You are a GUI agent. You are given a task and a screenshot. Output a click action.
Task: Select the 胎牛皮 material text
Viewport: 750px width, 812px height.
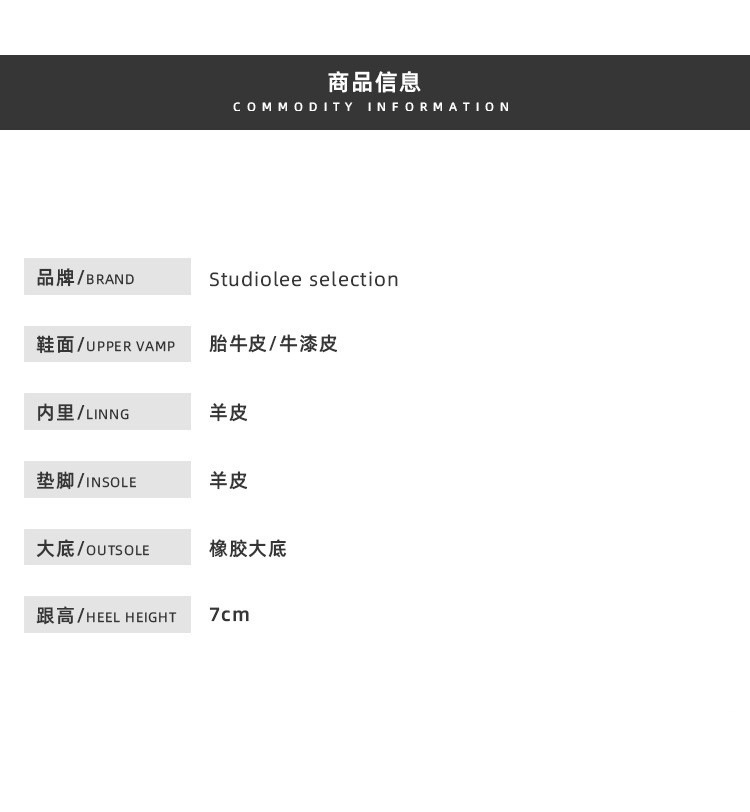237,344
